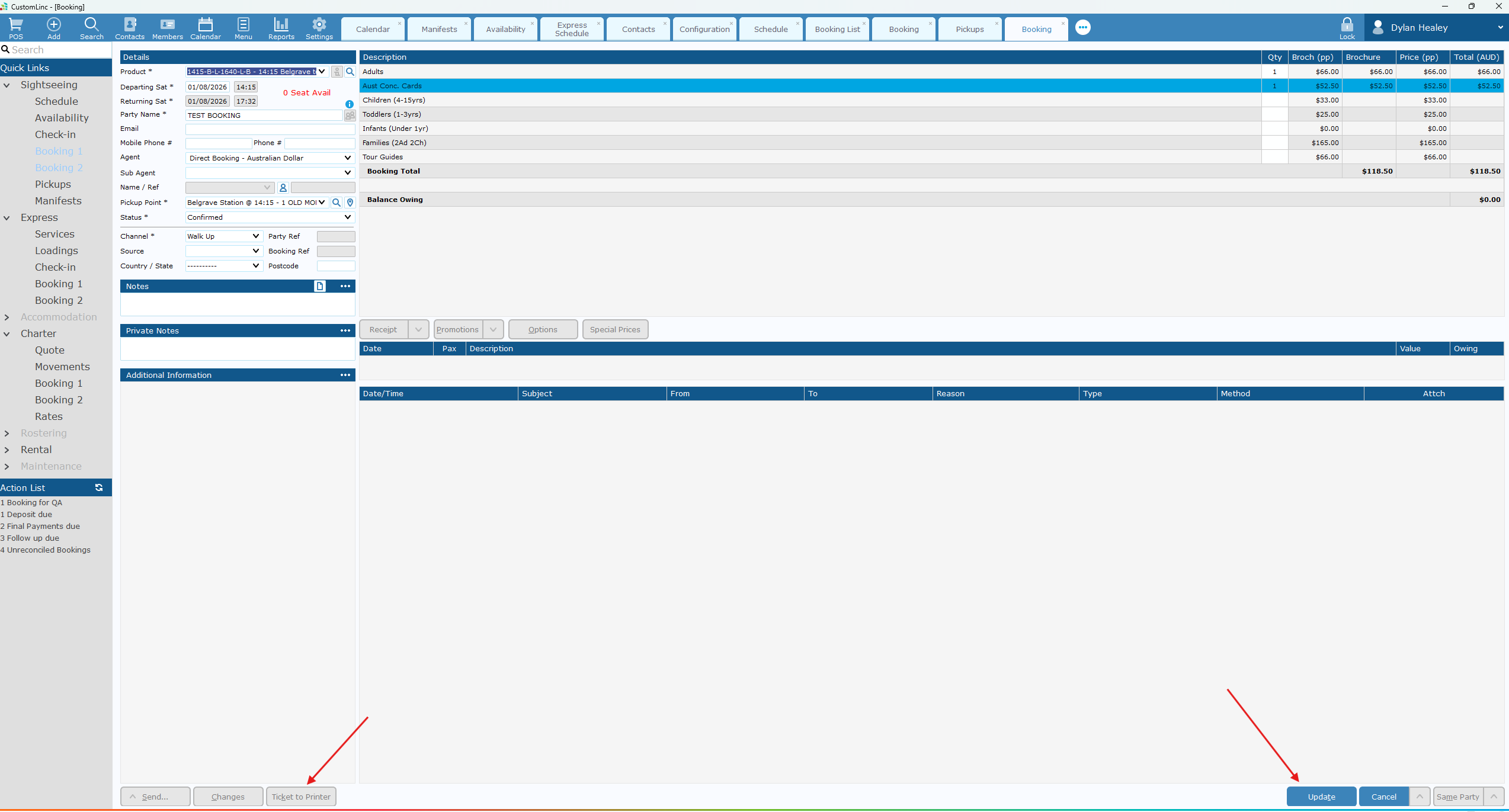Expand the Rental tree group
The width and height of the screenshot is (1509, 812).
[7, 450]
